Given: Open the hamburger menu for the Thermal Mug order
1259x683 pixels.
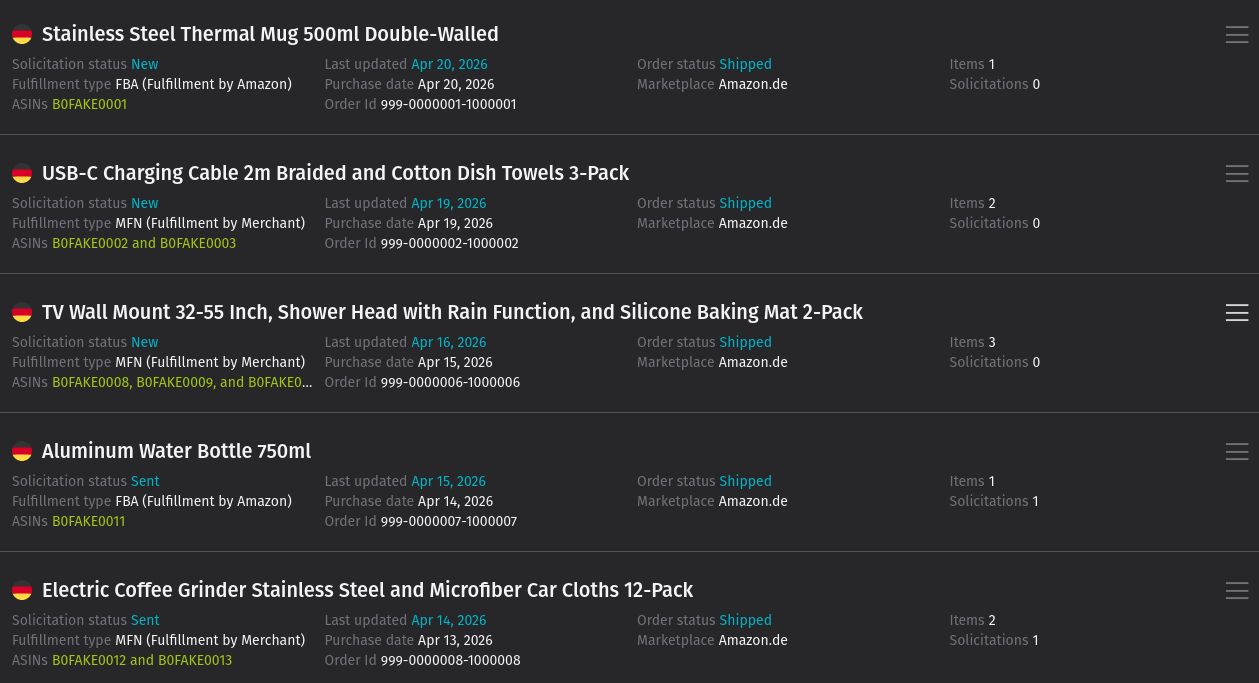Looking at the screenshot, I should (x=1237, y=33).
